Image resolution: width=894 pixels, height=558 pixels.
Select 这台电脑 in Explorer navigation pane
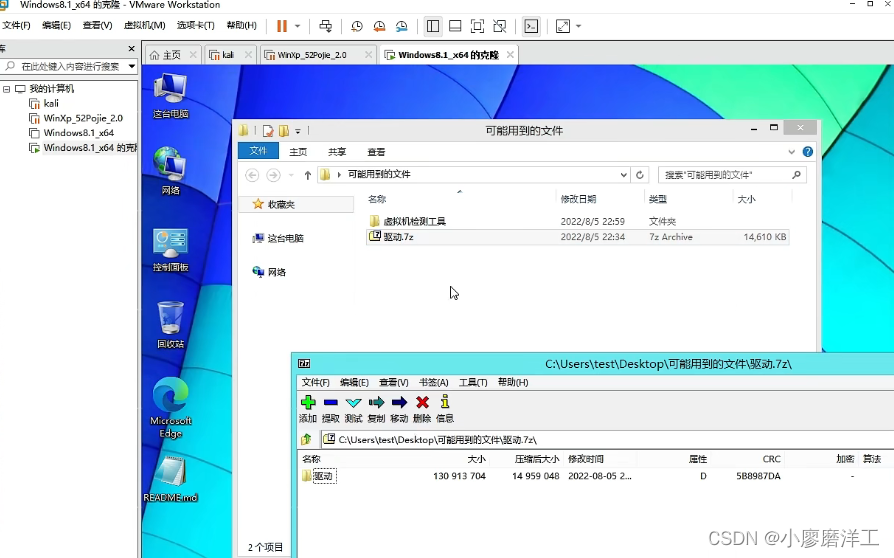[278, 238]
